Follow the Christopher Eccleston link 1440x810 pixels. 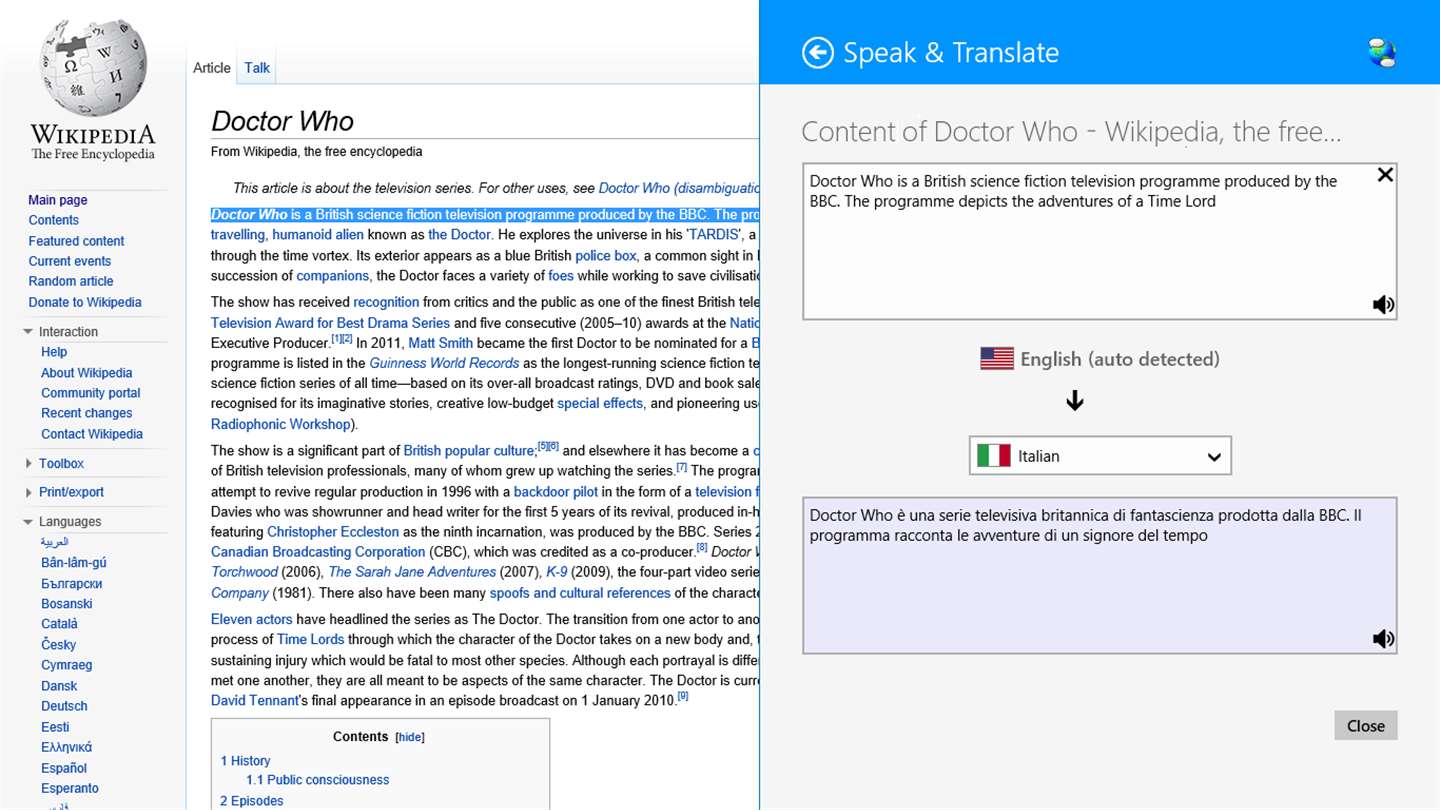pos(333,532)
